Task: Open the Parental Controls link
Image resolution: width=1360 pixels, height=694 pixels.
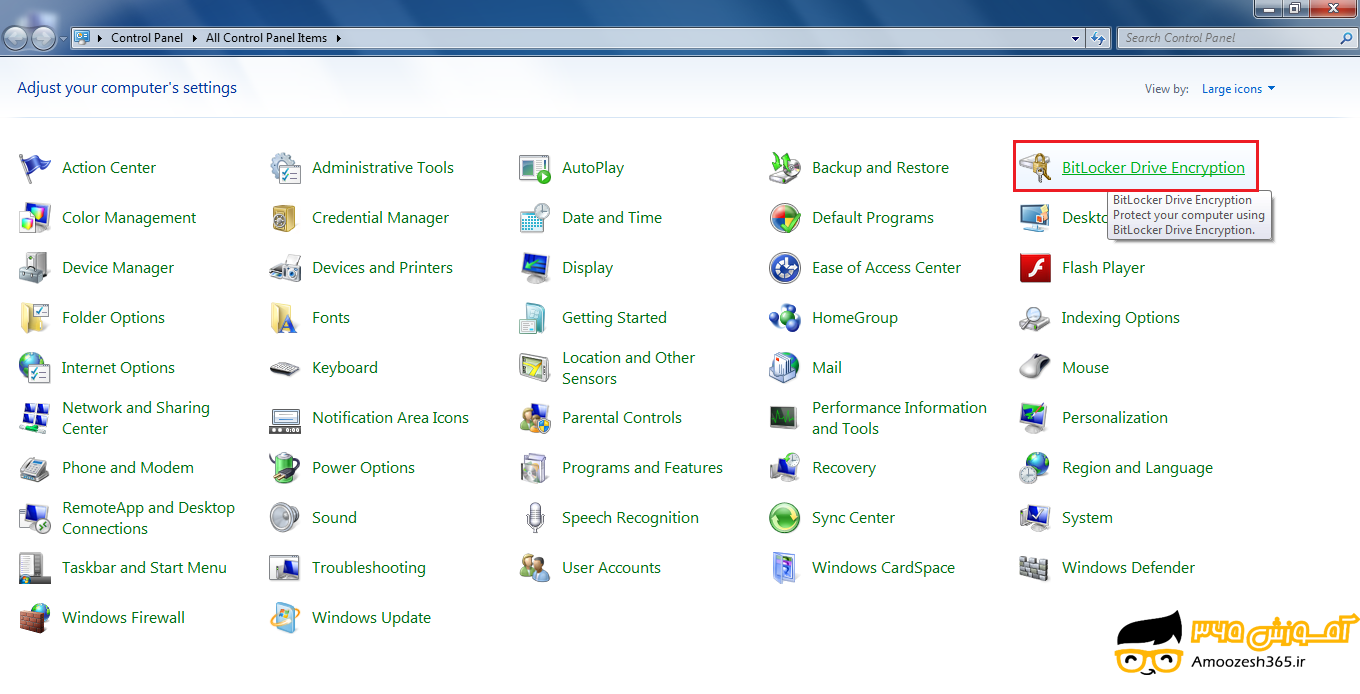Action: (622, 418)
